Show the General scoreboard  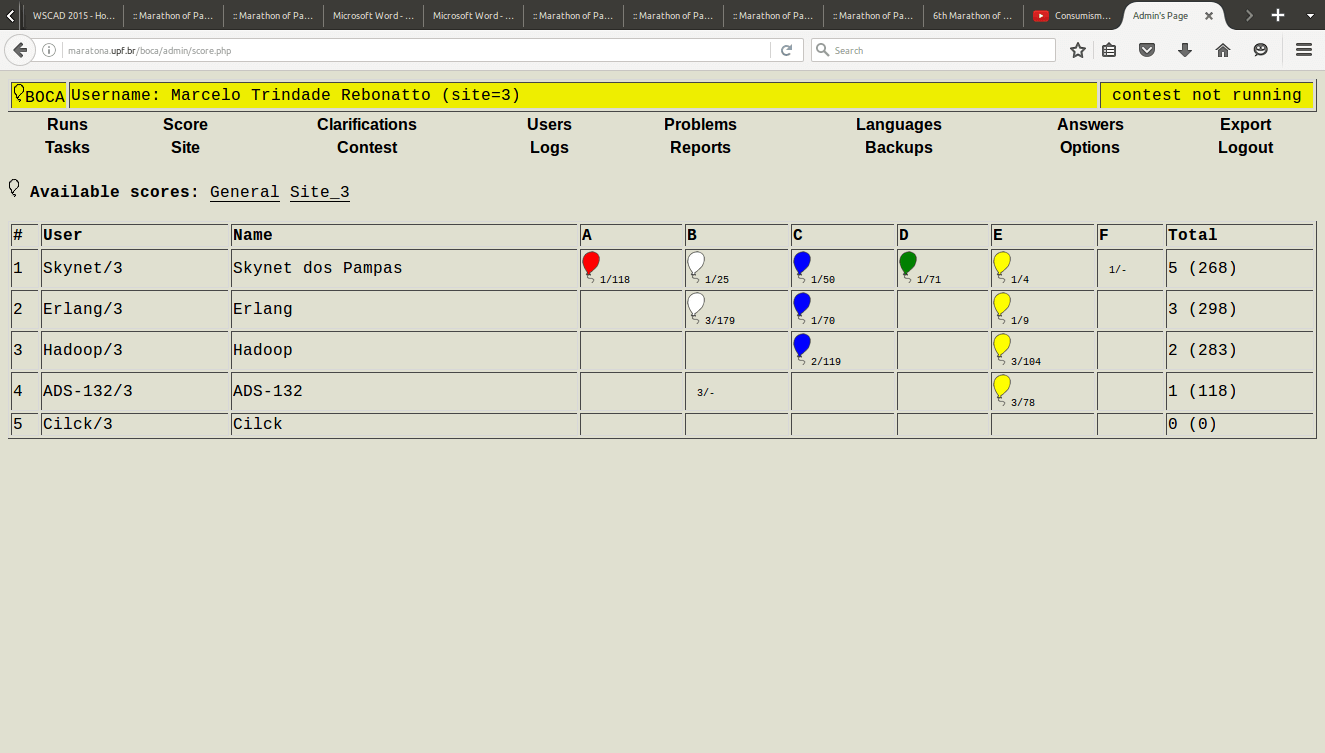coord(245,192)
